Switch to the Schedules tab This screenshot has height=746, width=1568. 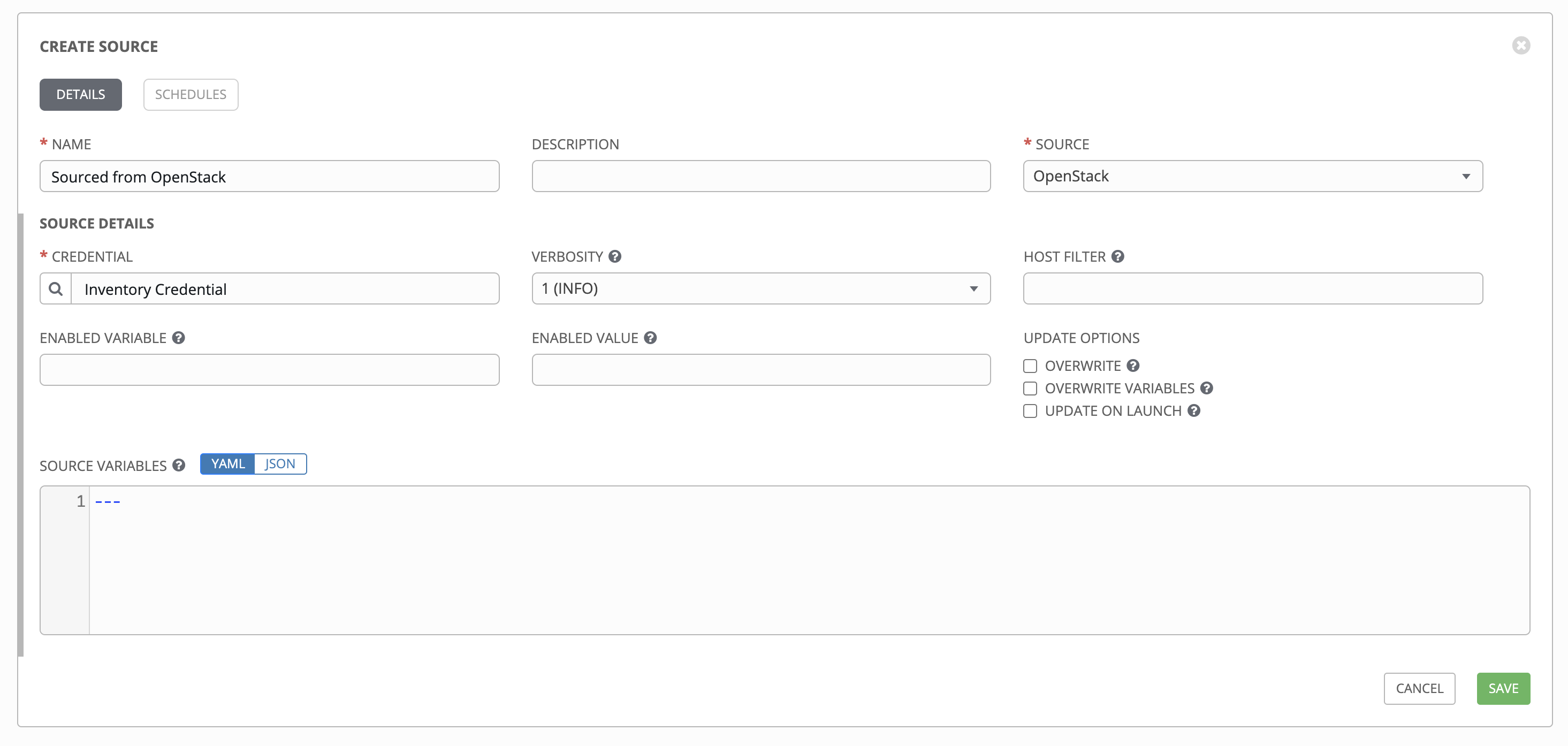pos(191,94)
